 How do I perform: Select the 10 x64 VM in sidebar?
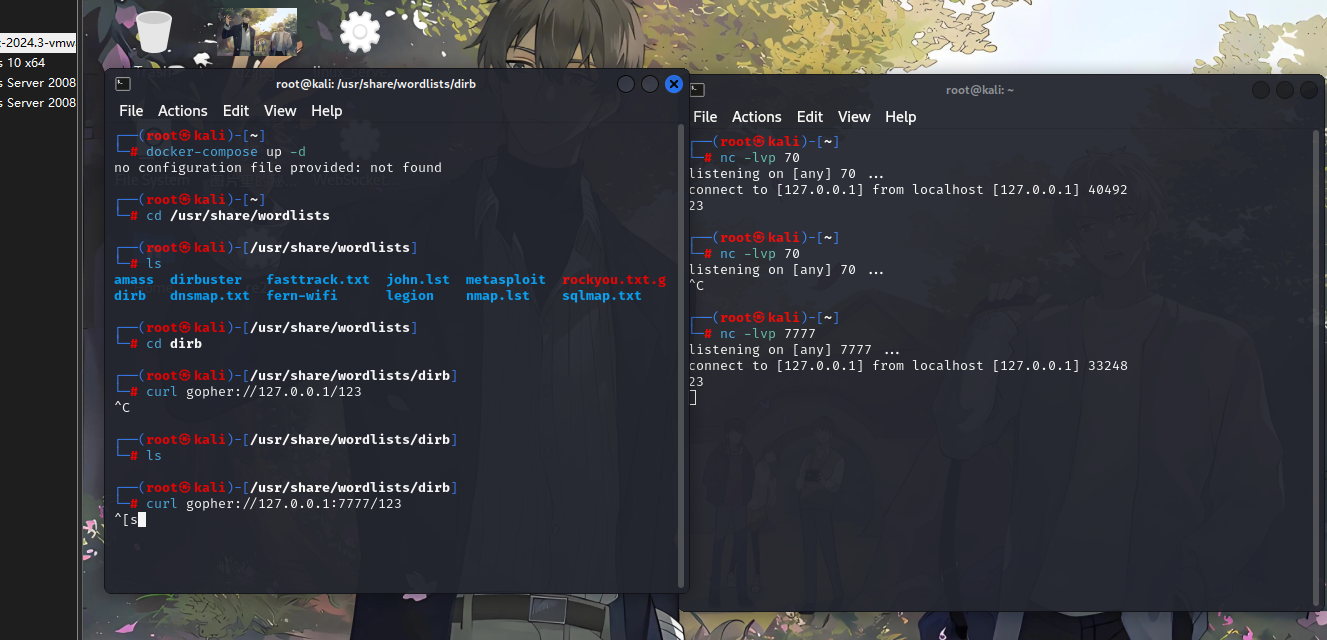point(26,63)
